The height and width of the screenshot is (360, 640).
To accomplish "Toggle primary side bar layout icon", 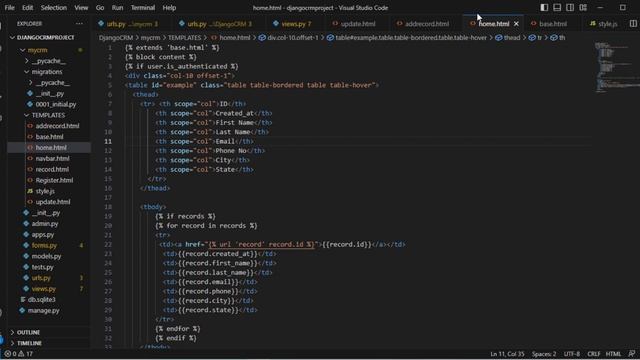I will coord(544,7).
